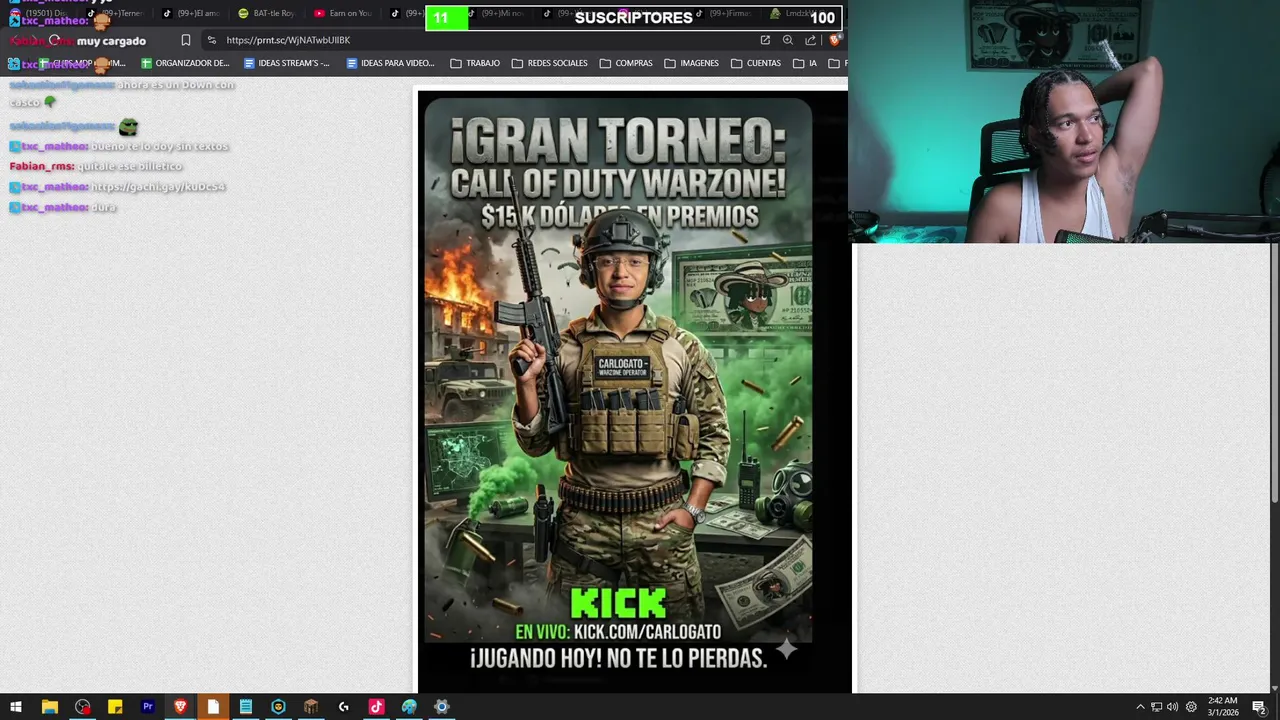Expand the TRABAJO bookmarks folder
The image size is (1280, 720).
[475, 63]
